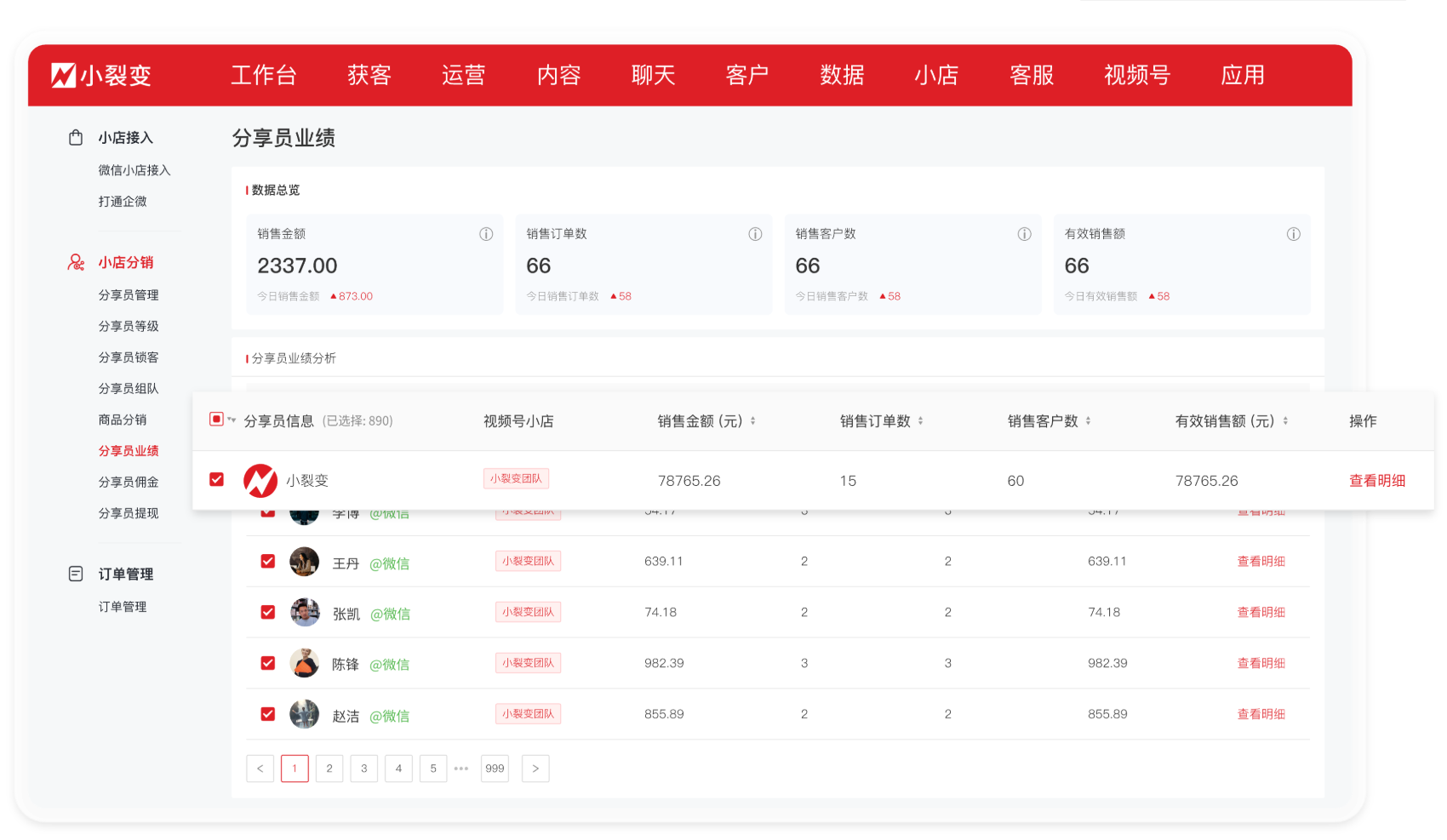Open the 客服 top menu
Viewport: 1447px width, 840px height.
click(x=1032, y=75)
